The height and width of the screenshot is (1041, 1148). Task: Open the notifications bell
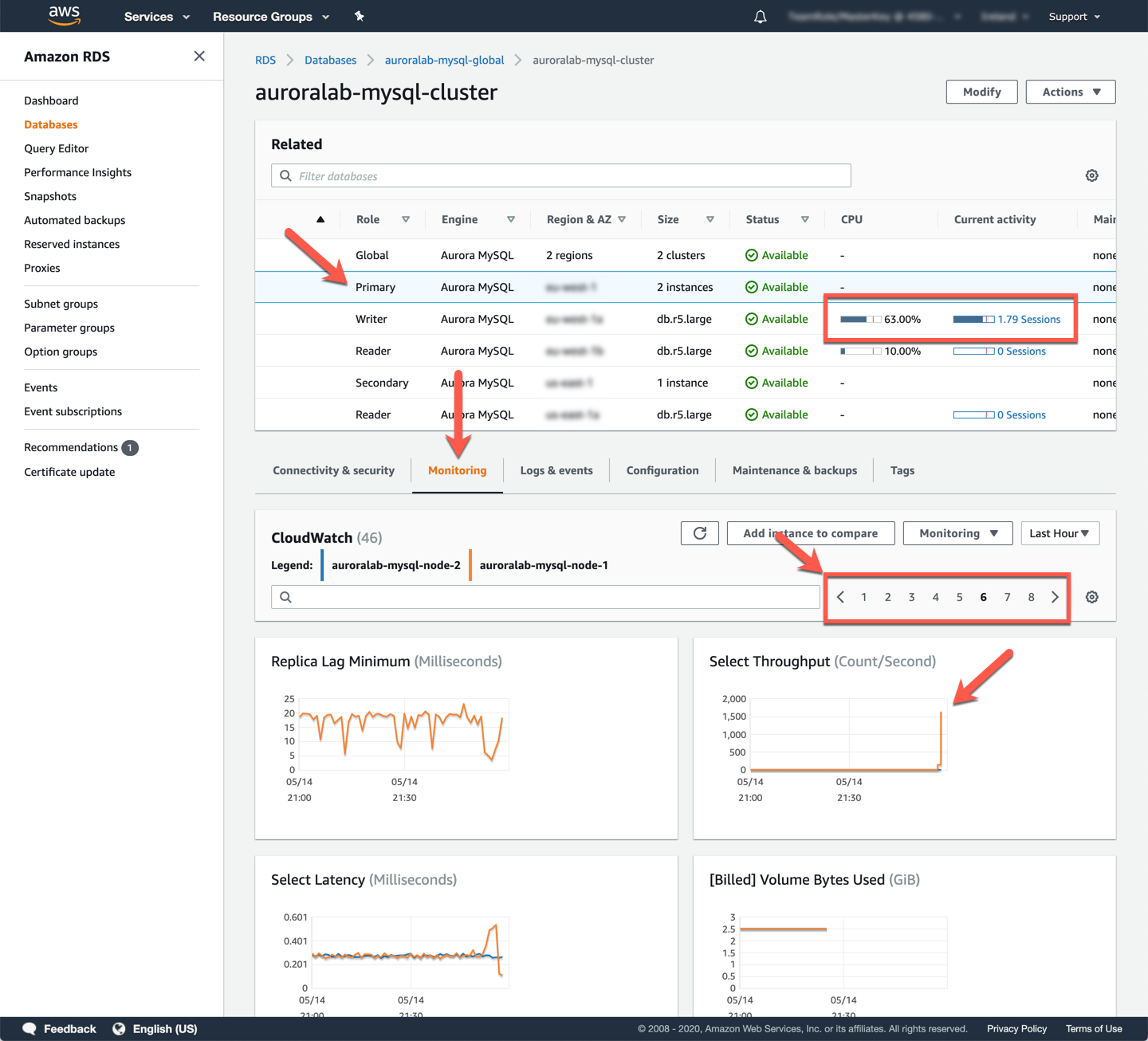pyautogui.click(x=760, y=17)
